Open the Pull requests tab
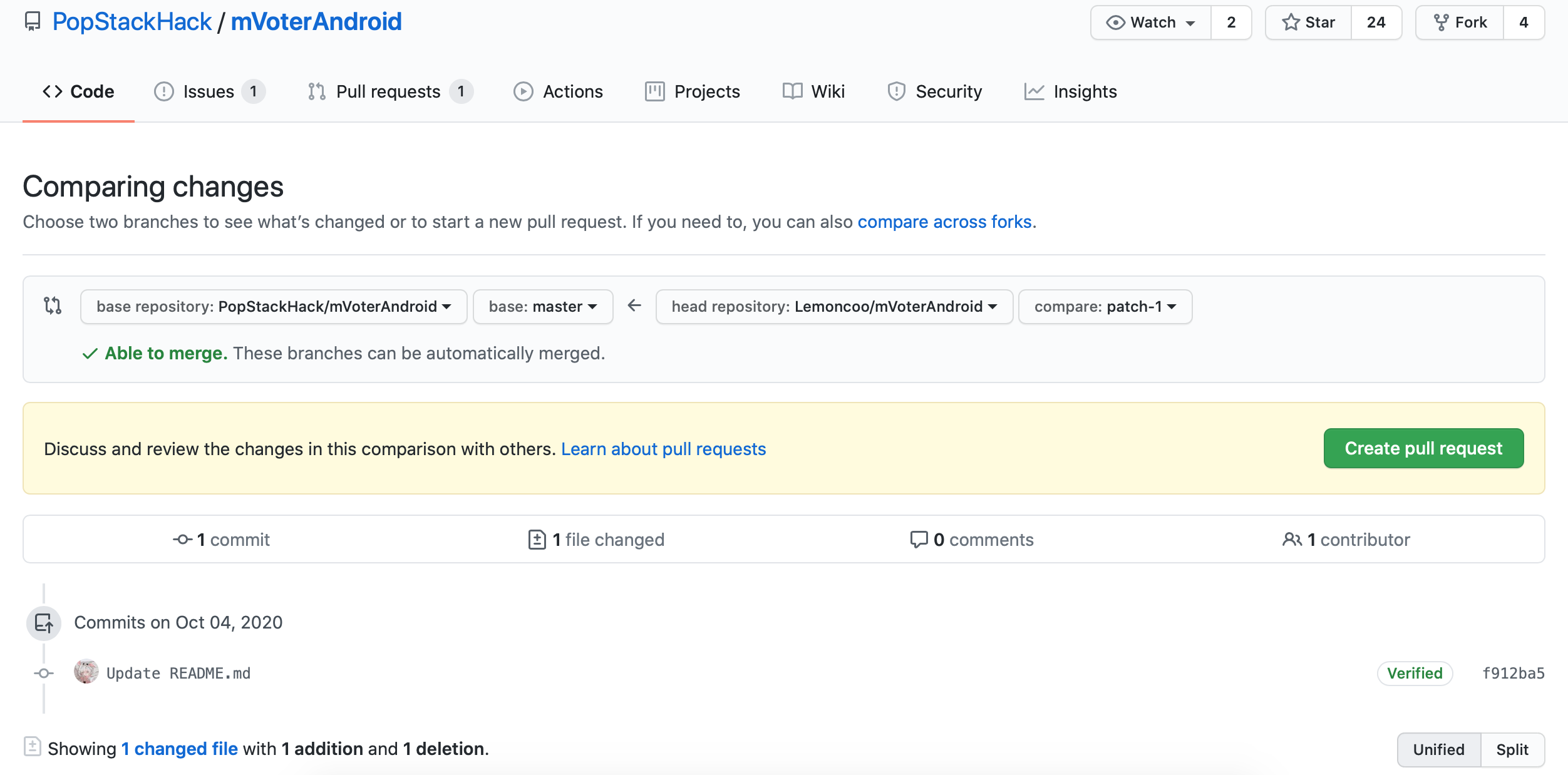 [x=388, y=92]
